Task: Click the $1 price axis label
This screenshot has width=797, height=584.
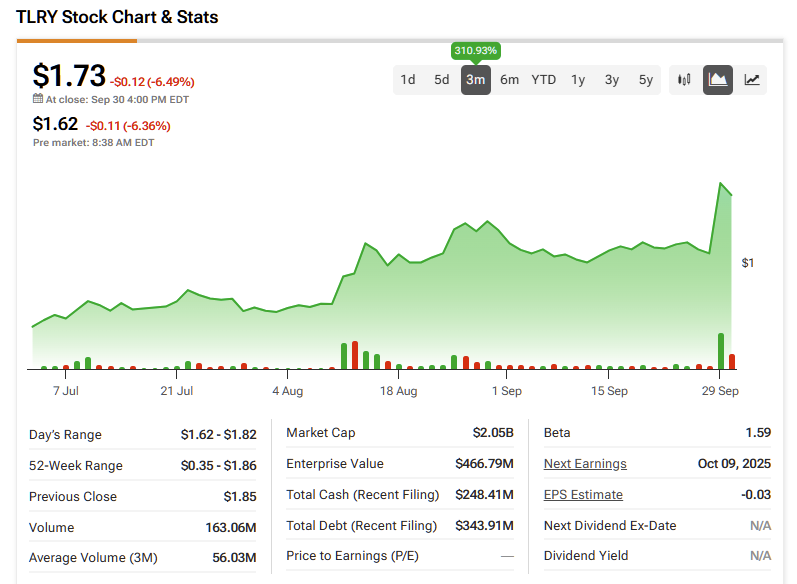Action: point(748,263)
